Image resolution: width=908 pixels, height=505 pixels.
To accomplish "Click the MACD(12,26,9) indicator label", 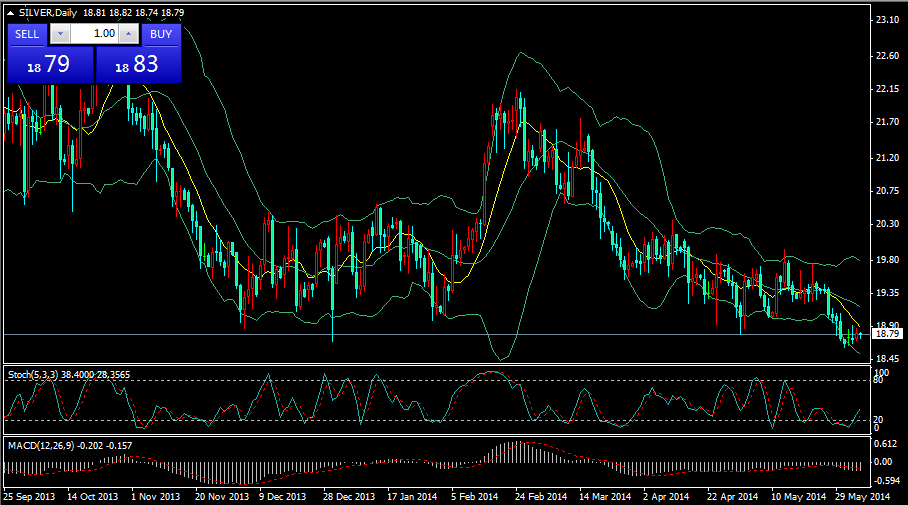I will click(41, 445).
